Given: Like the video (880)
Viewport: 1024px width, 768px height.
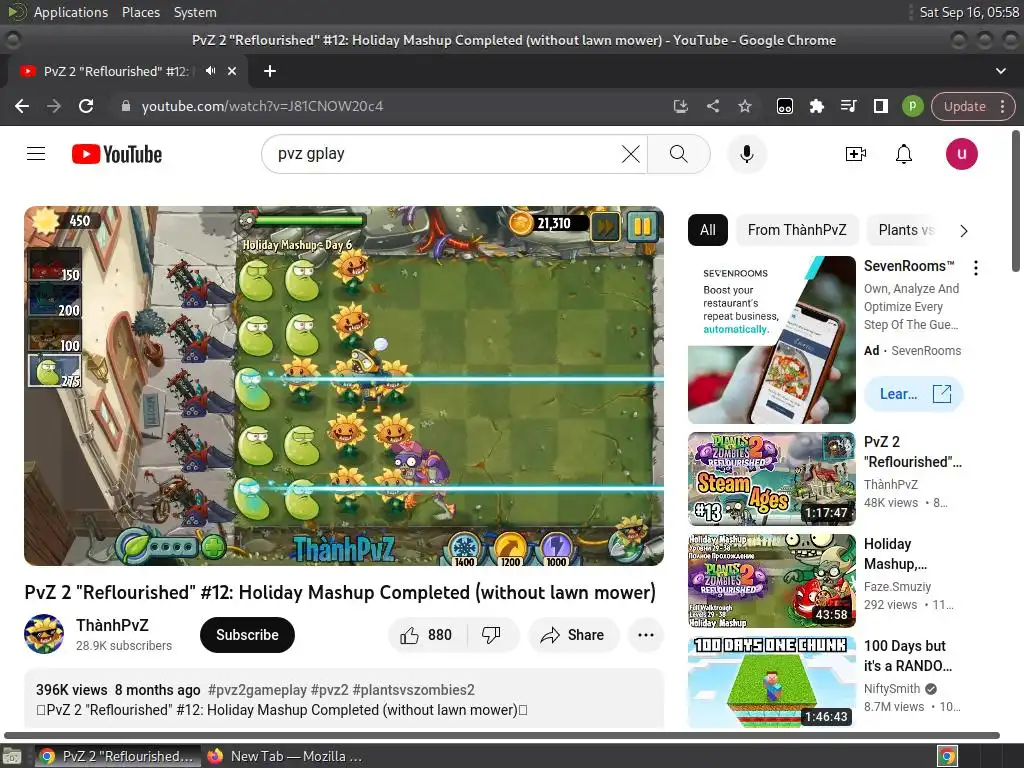Looking at the screenshot, I should tap(428, 635).
